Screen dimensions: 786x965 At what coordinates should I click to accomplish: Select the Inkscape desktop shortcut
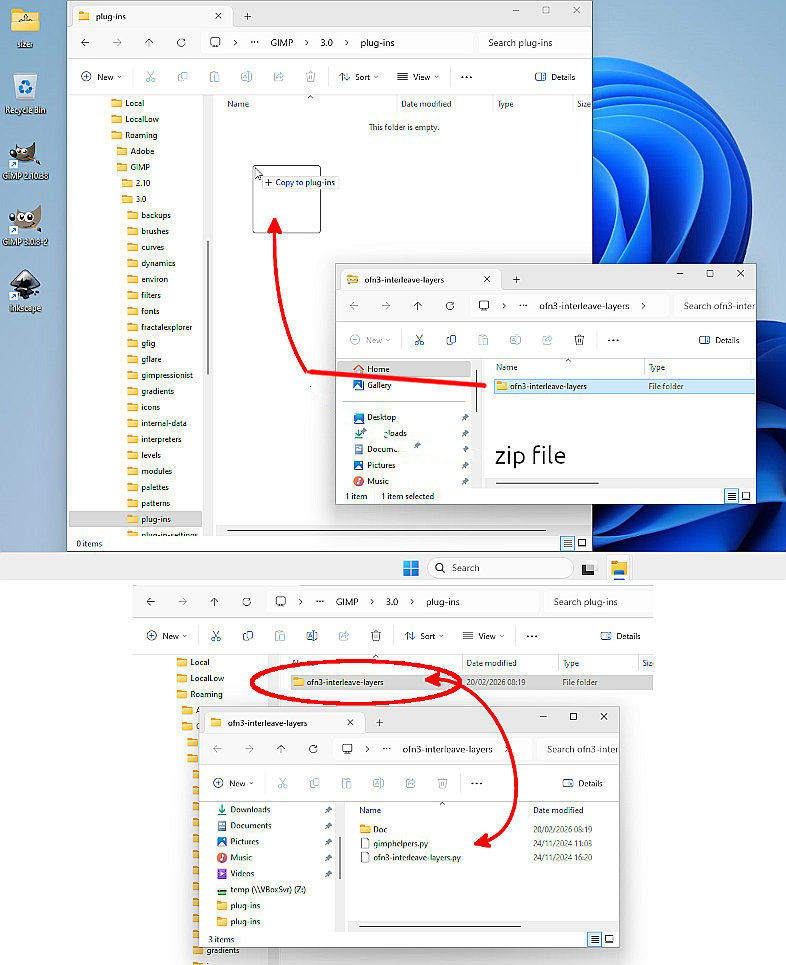click(x=25, y=291)
